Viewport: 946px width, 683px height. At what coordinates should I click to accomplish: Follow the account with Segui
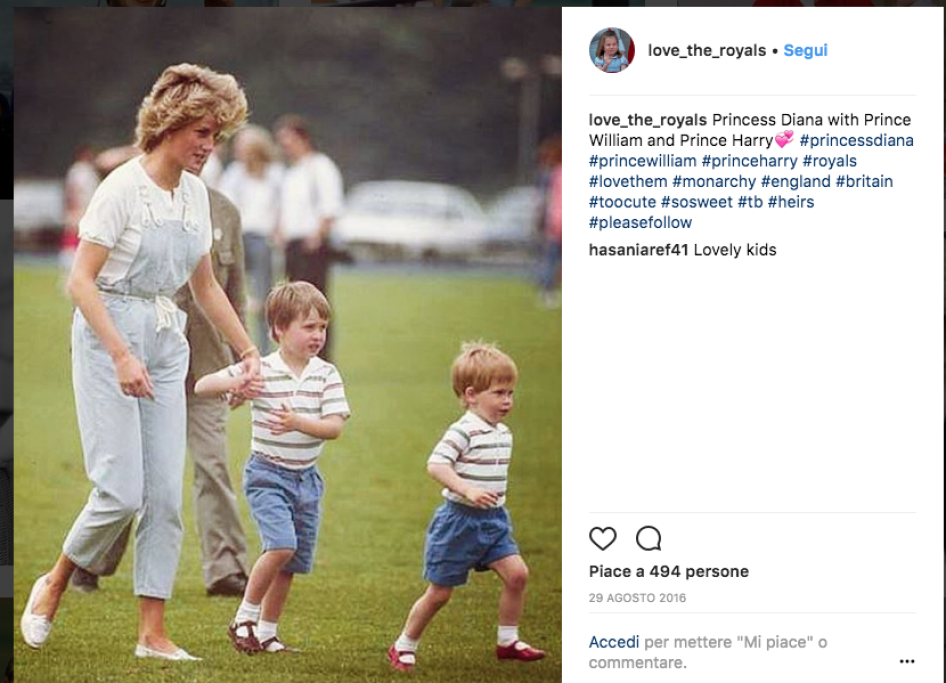pos(805,50)
